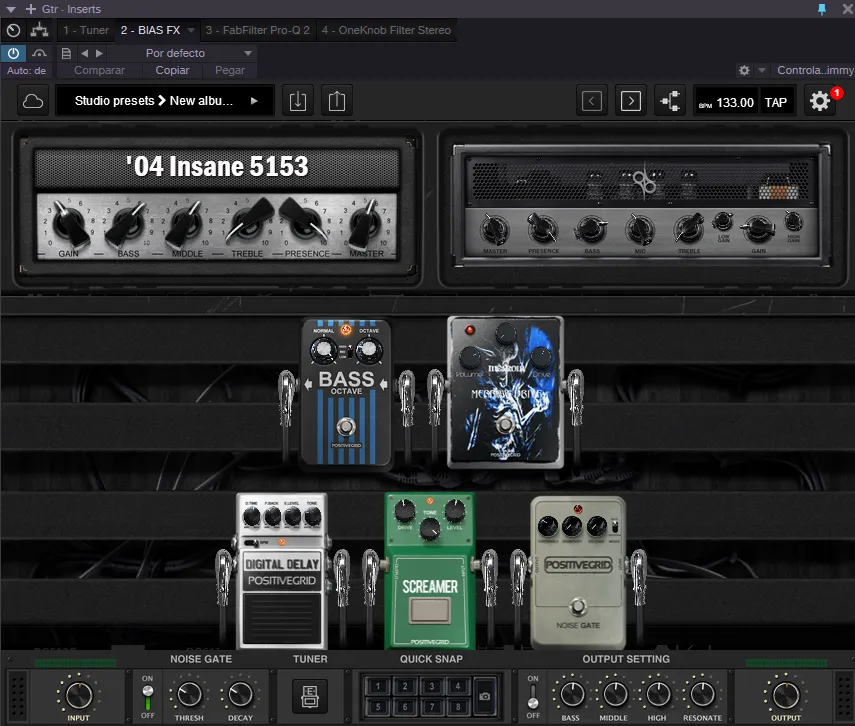The width and height of the screenshot is (855, 726).
Task: Click Quick Snap slot 4
Action: [458, 687]
